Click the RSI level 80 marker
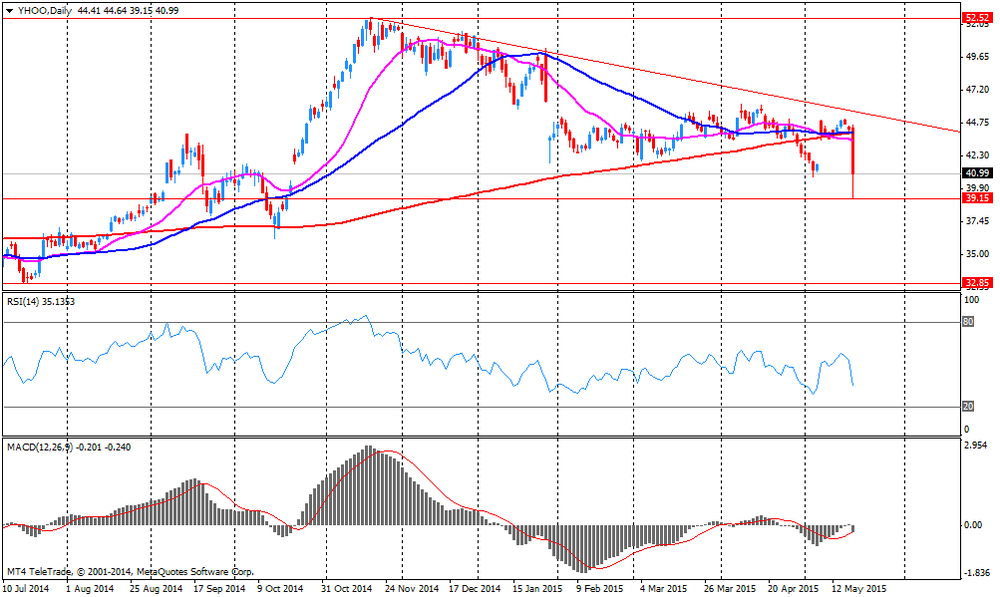 point(968,322)
